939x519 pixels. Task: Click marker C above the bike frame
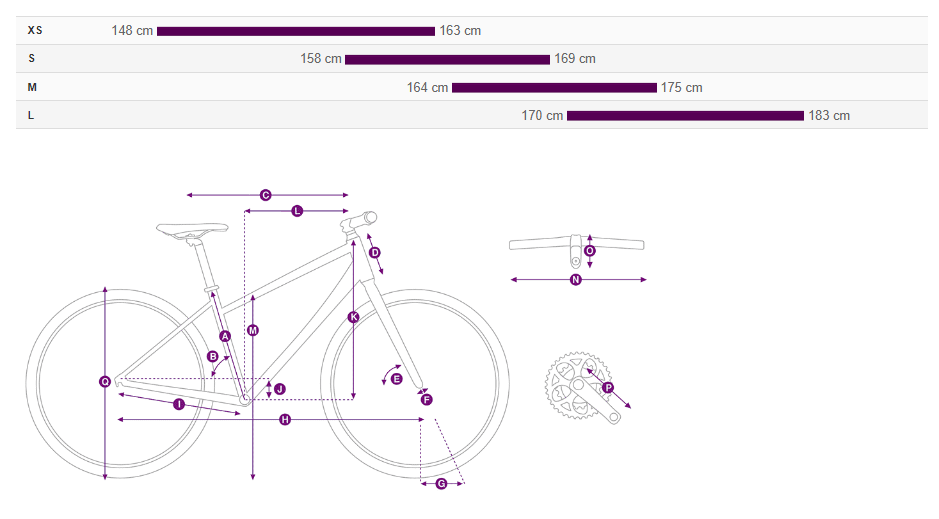pos(266,195)
